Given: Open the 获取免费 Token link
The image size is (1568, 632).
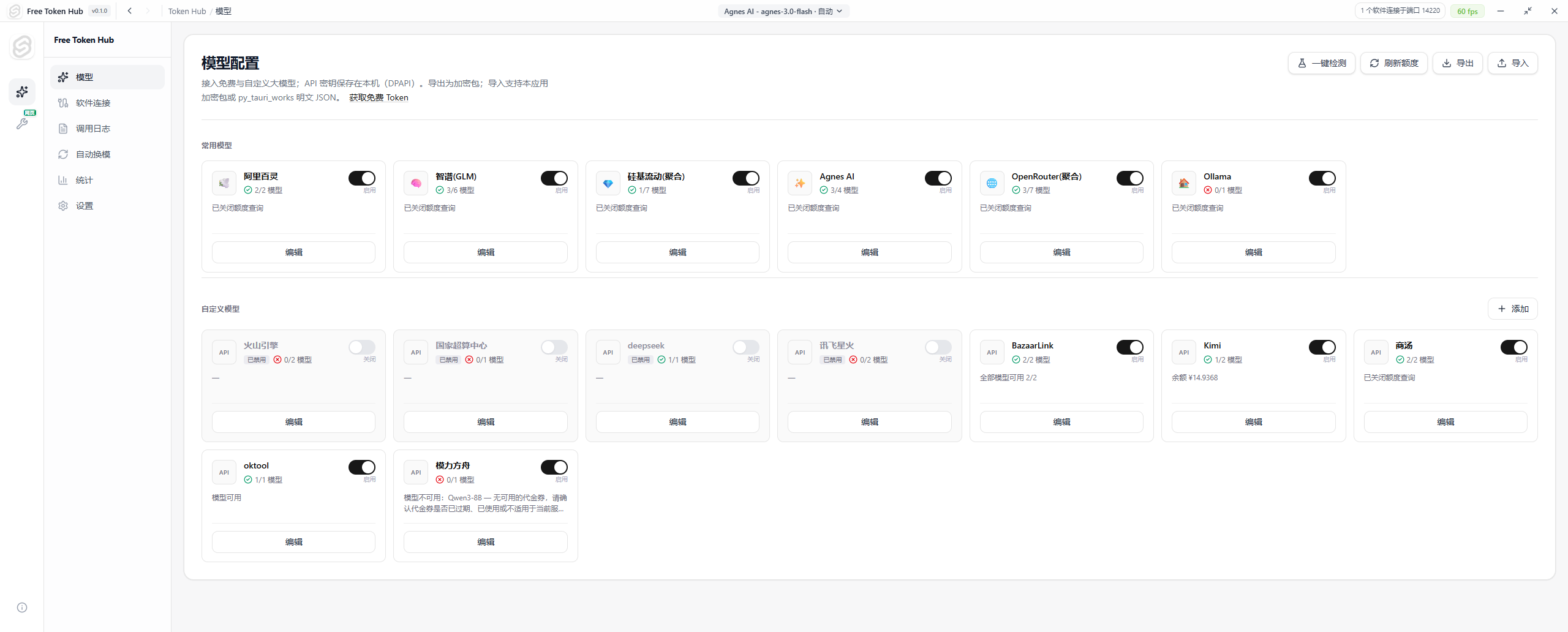Looking at the screenshot, I should [379, 97].
